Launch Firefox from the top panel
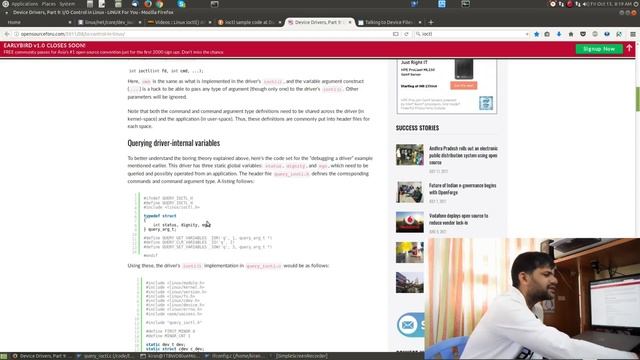Screen dimensions: 640x360 pos(148,4)
